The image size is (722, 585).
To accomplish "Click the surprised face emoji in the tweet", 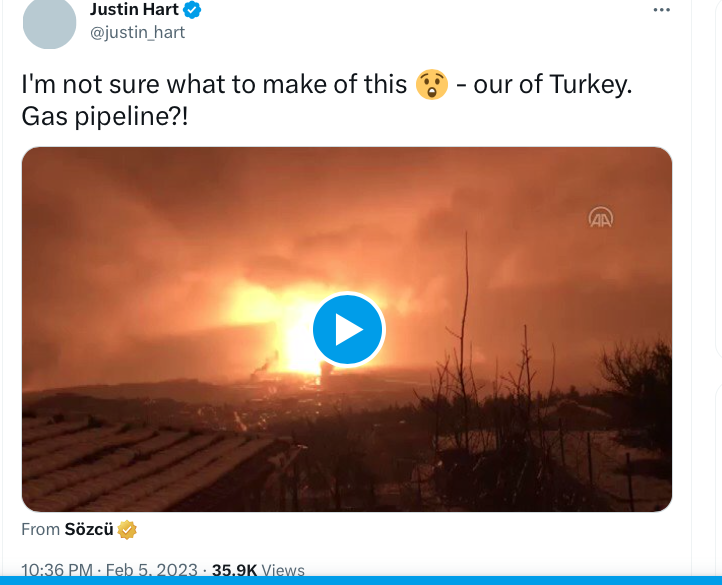I will point(430,85).
